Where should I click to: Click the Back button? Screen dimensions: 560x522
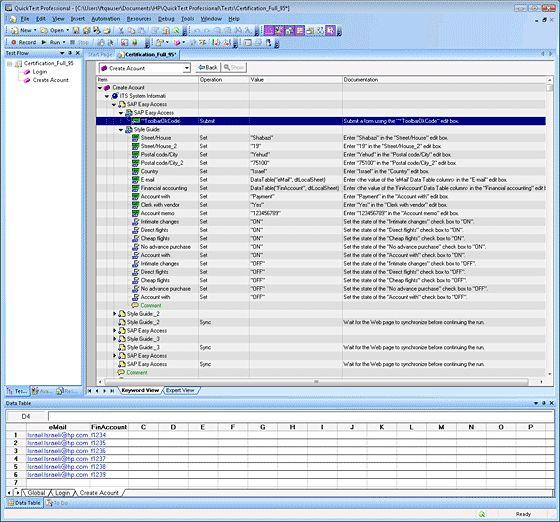click(208, 67)
